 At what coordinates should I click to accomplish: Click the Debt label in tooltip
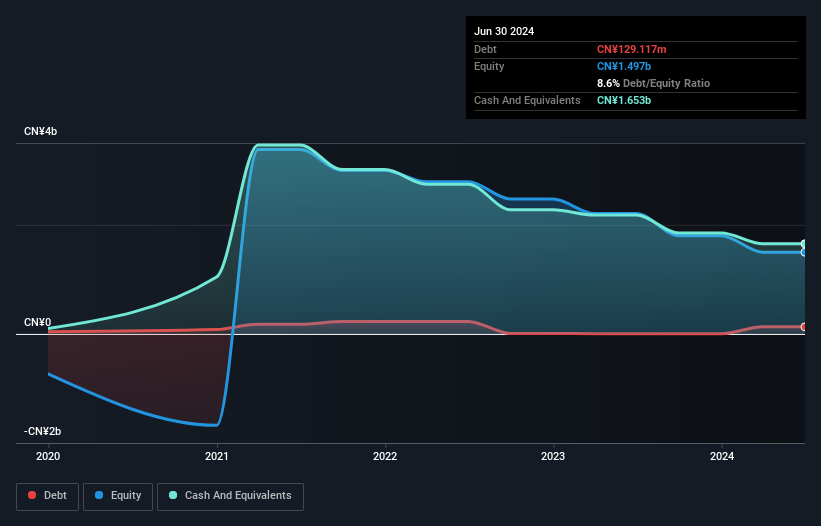[x=485, y=49]
